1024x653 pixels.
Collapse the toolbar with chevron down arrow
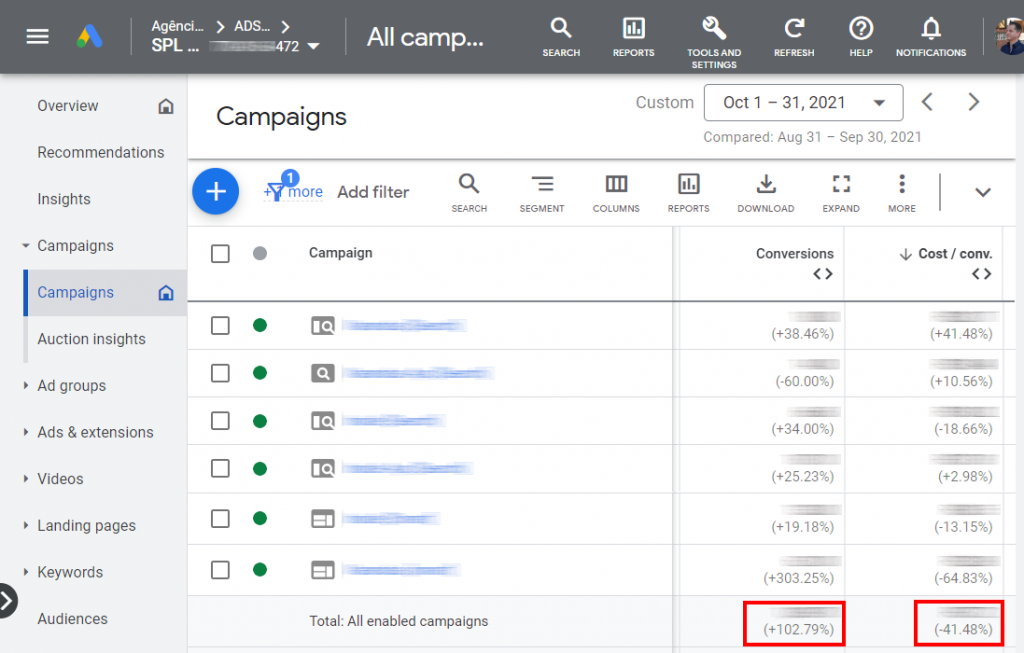coord(982,192)
